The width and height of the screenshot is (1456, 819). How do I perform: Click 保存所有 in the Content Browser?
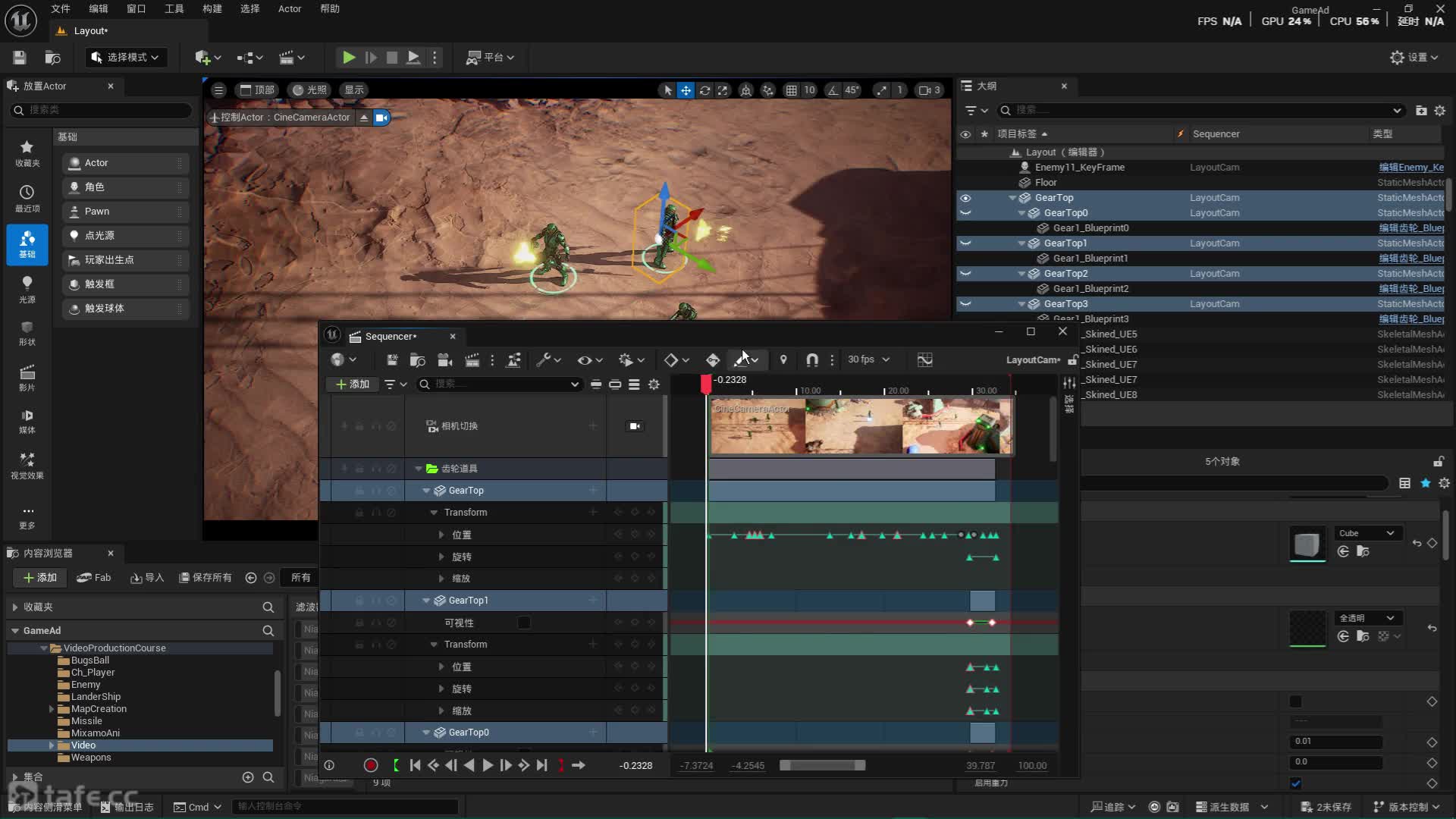click(206, 577)
